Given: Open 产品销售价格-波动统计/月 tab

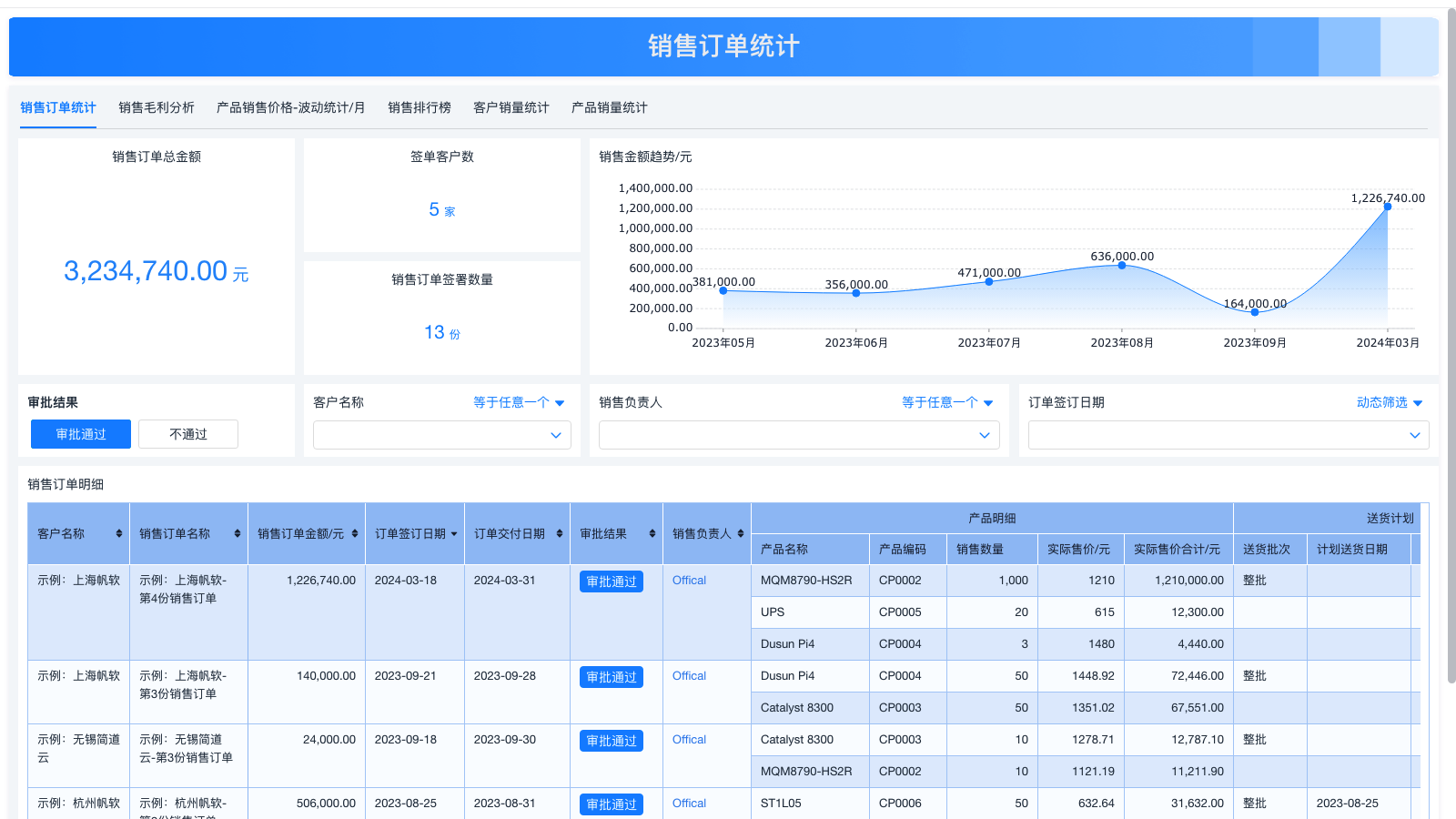Looking at the screenshot, I should pyautogui.click(x=291, y=107).
